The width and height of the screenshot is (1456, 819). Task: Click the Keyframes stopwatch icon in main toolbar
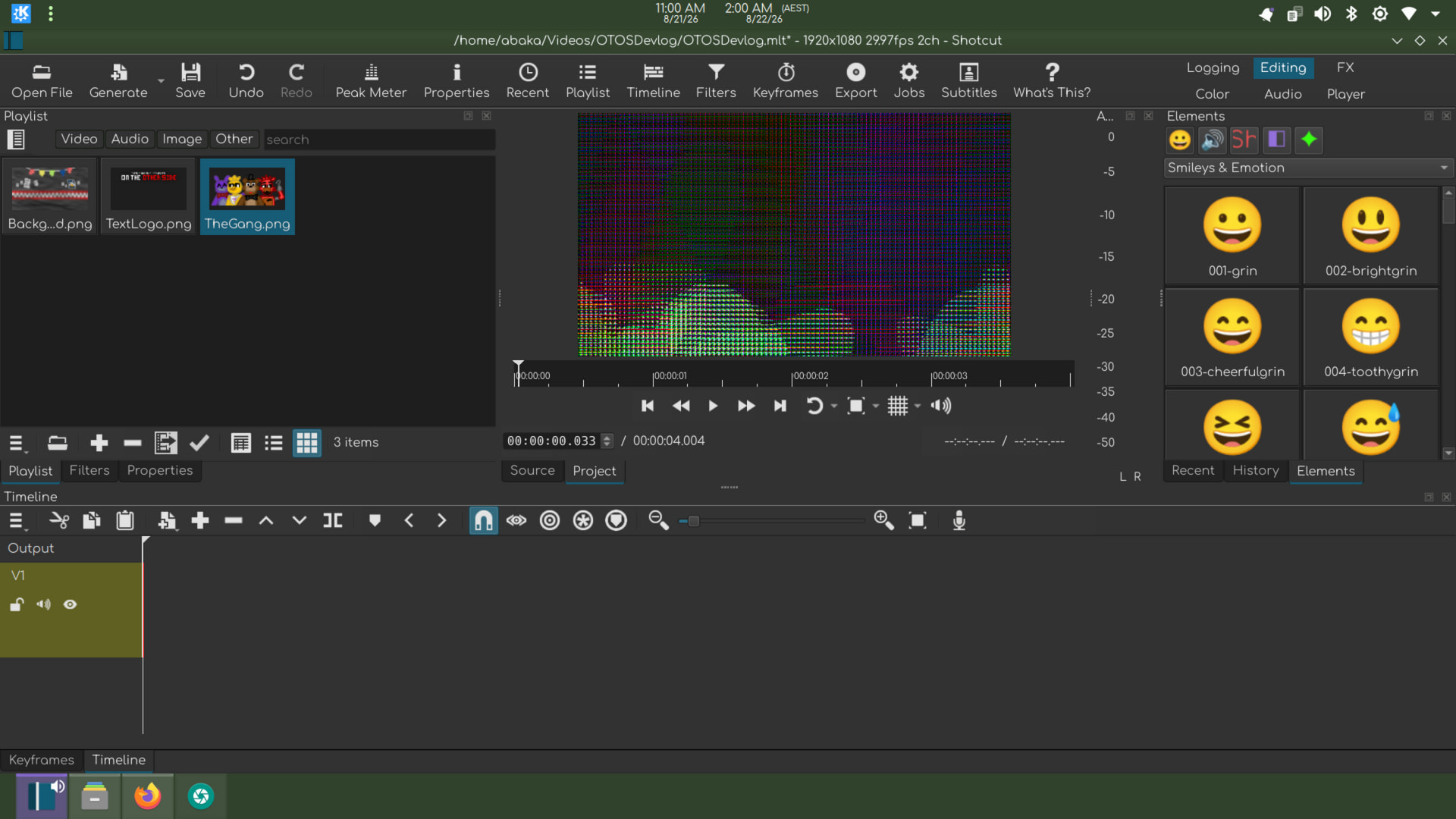coord(786,80)
